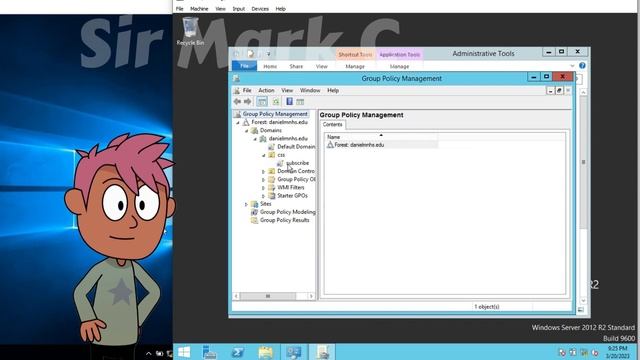Image resolution: width=640 pixels, height=360 pixels.
Task: Click the first system tray icon beside clock
Action: tap(562, 352)
